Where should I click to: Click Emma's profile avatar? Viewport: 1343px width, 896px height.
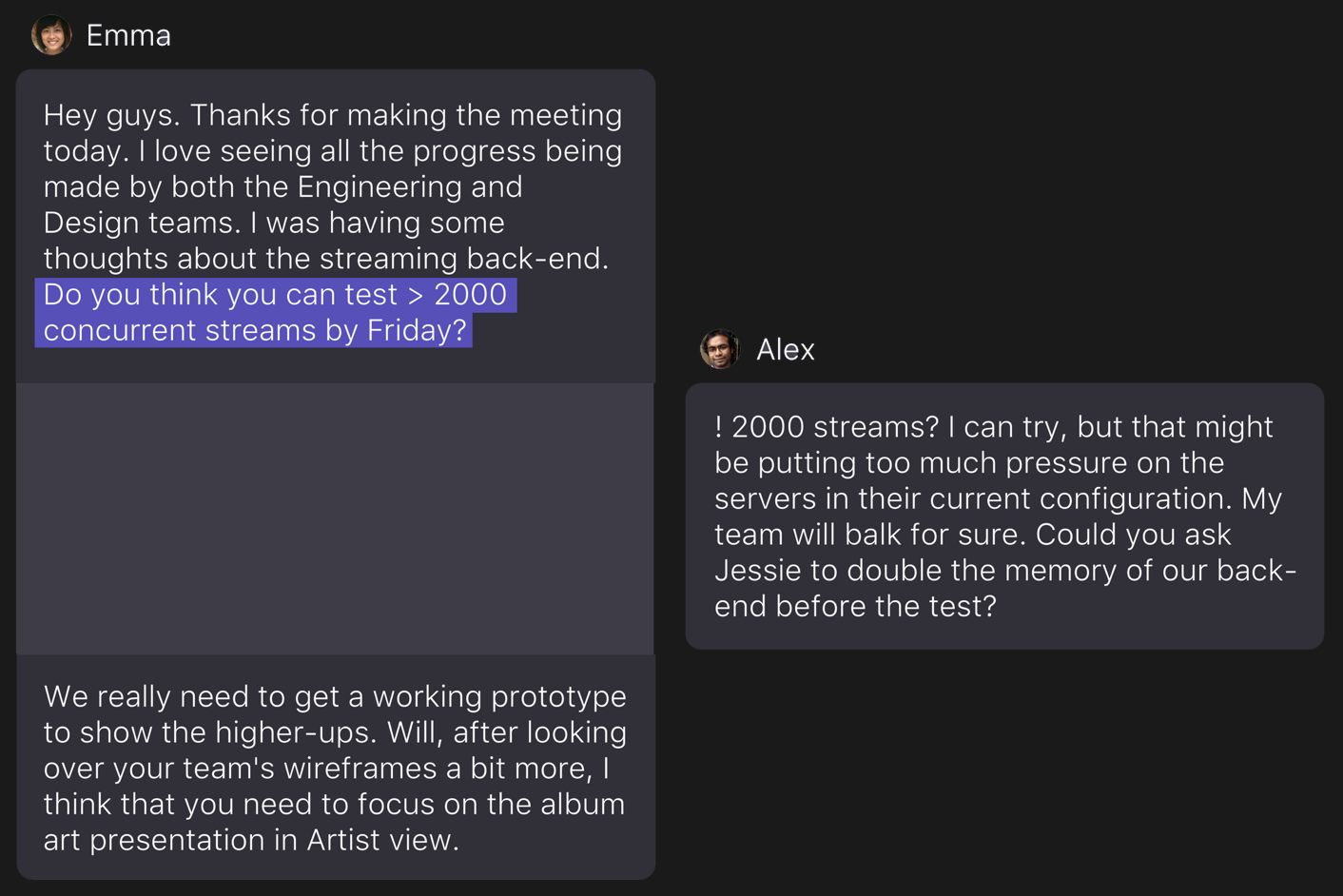point(51,35)
